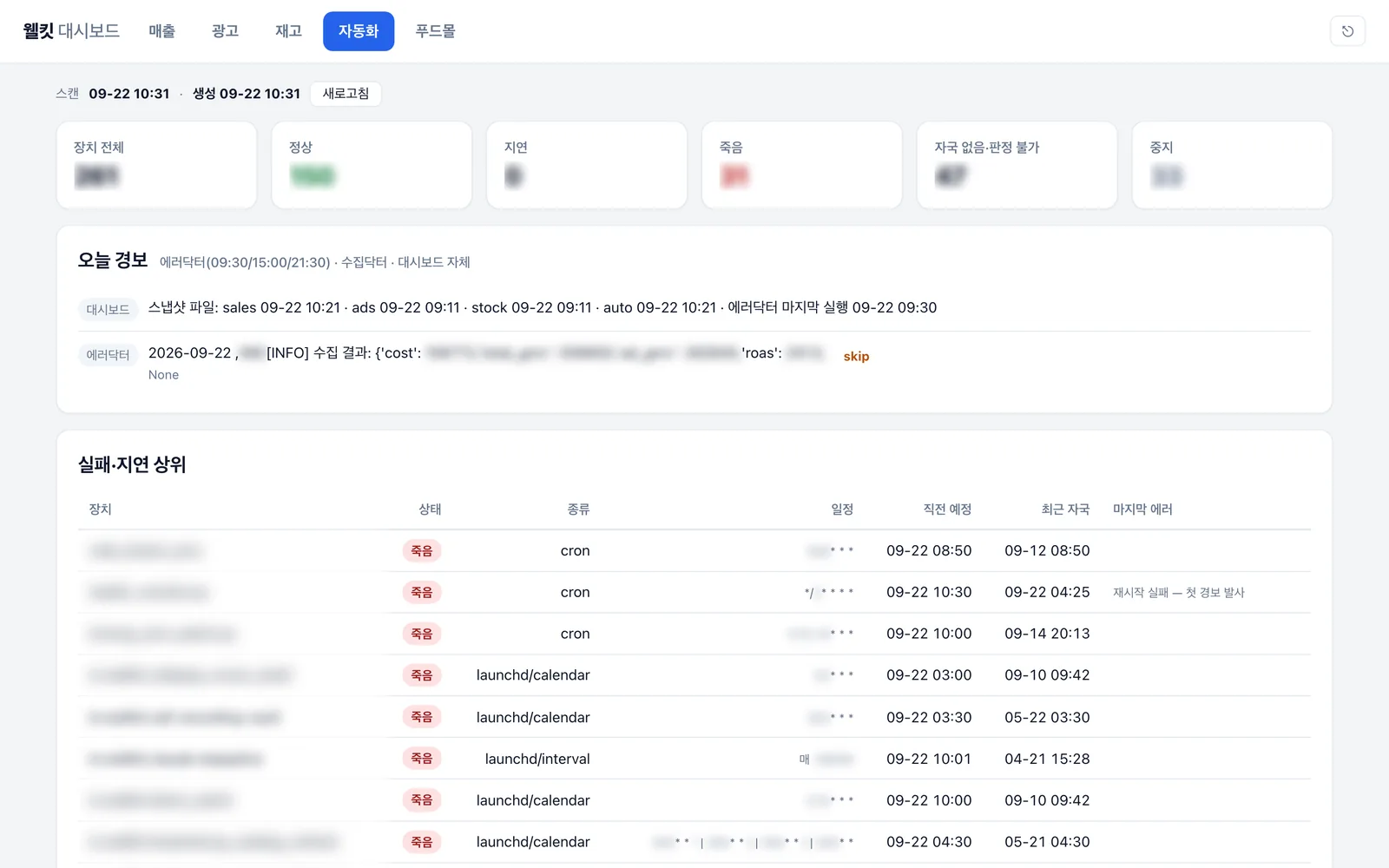Click the 스냅샷 파일 status line
Viewport: 1389px width, 868px height.
(543, 307)
